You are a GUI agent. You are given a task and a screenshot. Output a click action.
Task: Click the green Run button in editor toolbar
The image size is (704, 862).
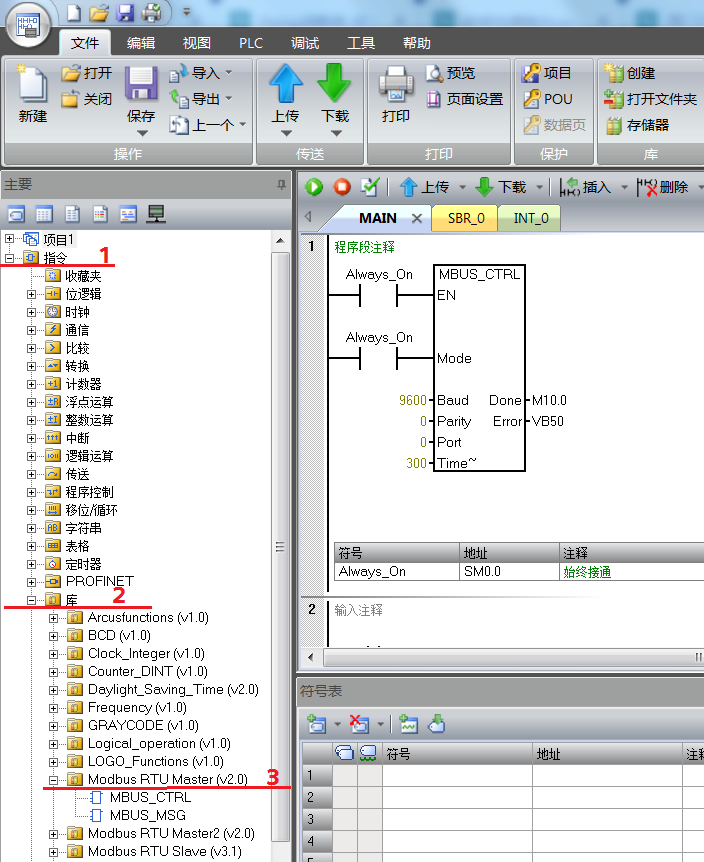(314, 187)
